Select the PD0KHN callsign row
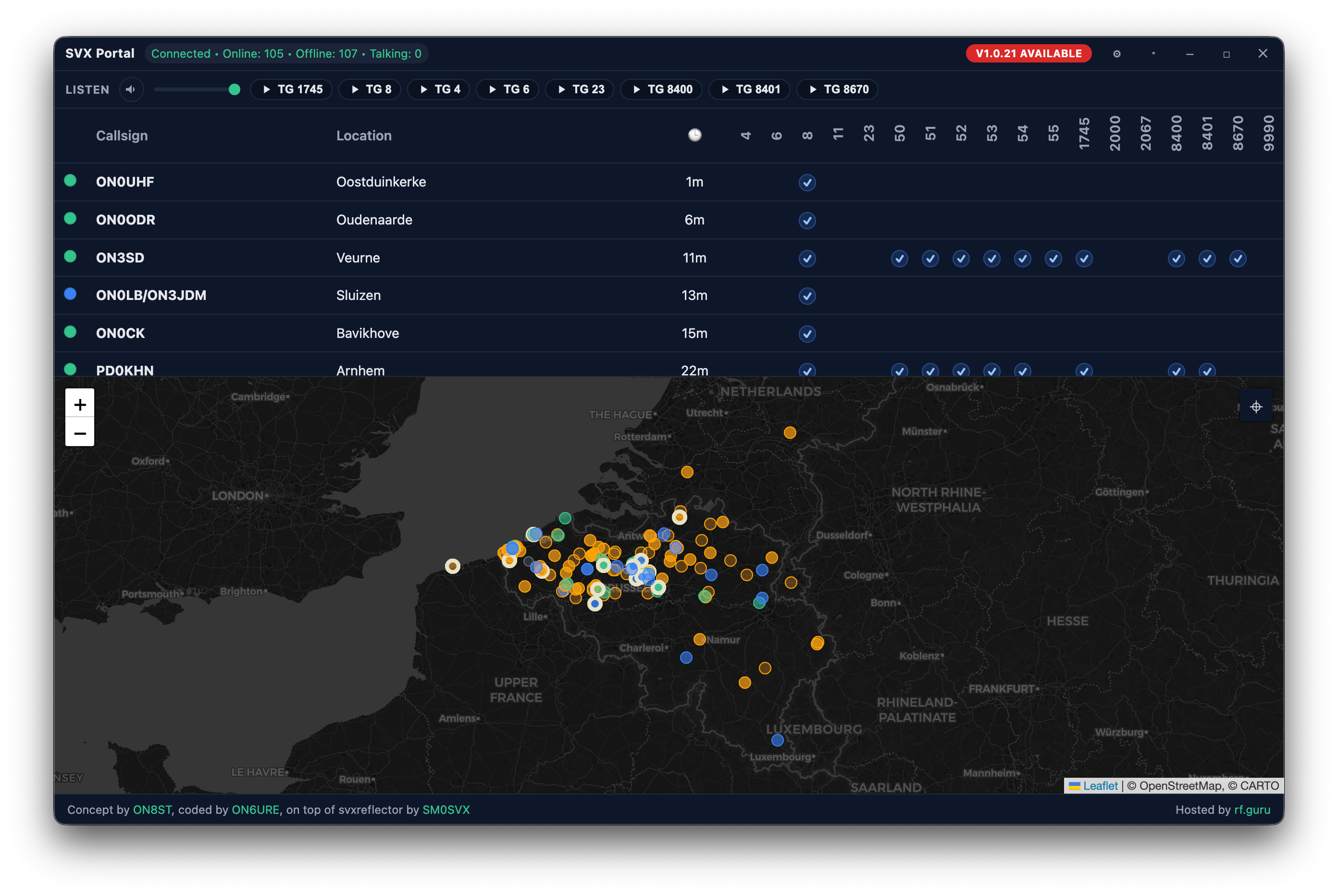 pyautogui.click(x=669, y=365)
